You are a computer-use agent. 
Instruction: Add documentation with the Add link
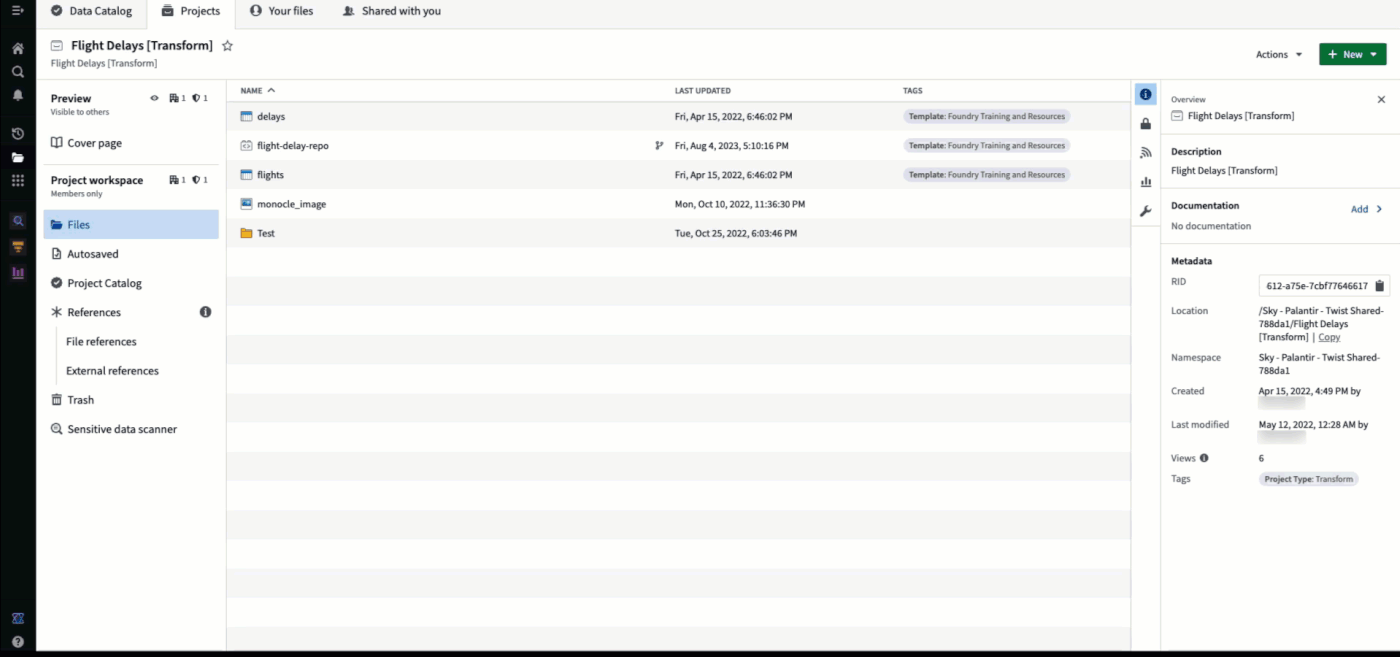1359,209
